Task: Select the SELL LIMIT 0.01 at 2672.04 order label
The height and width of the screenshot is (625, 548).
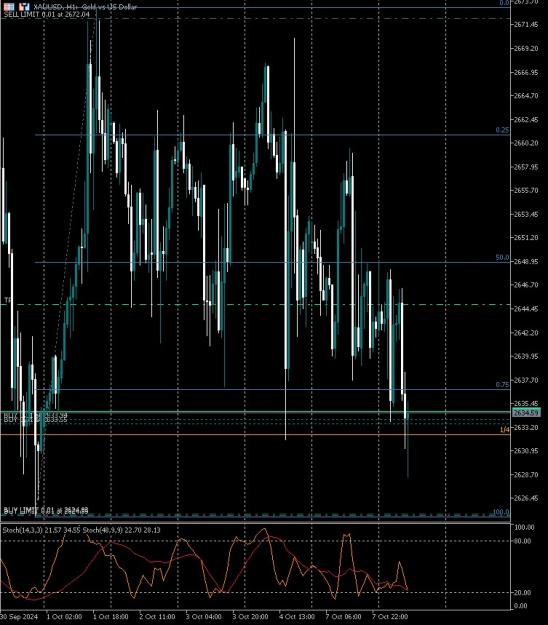Action: coord(47,14)
